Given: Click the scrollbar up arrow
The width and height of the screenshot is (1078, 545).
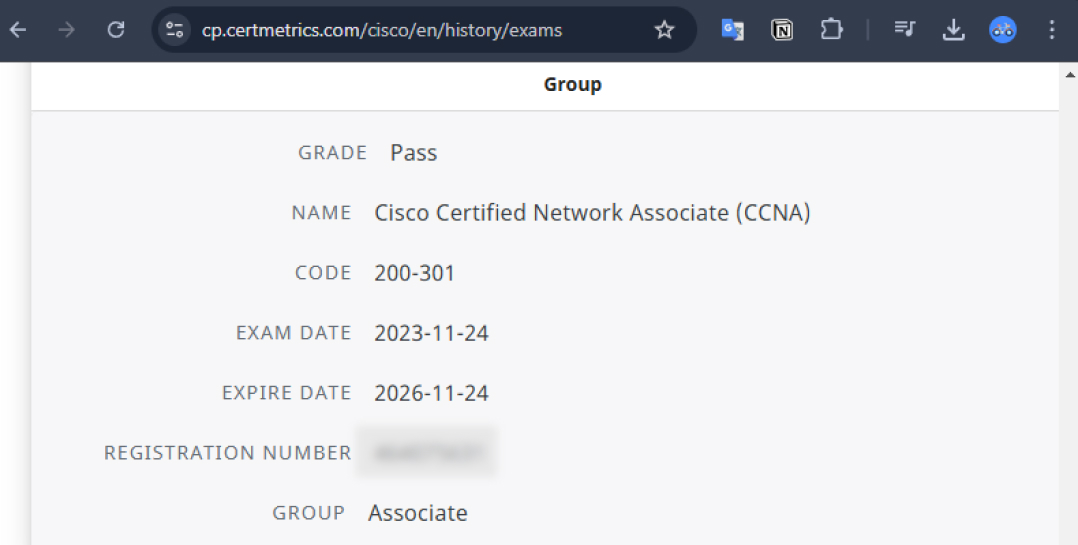Looking at the screenshot, I should tap(1070, 74).
